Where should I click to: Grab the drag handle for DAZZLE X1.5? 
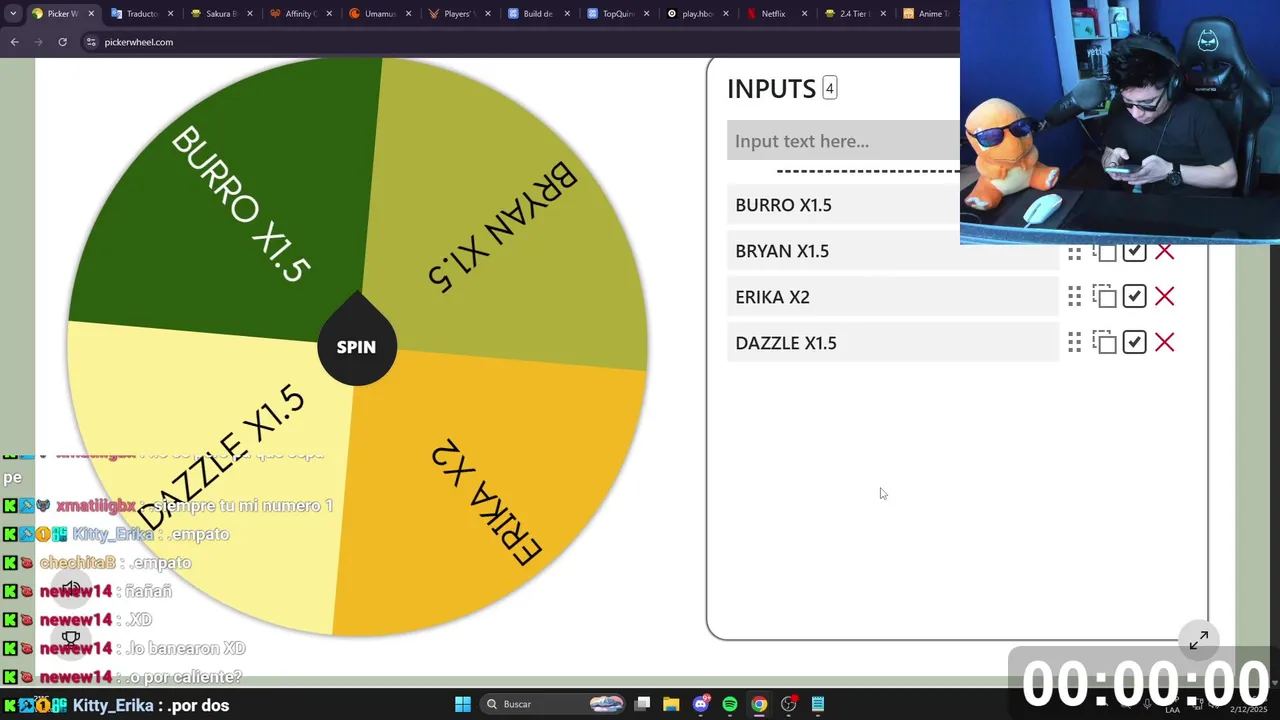1074,342
